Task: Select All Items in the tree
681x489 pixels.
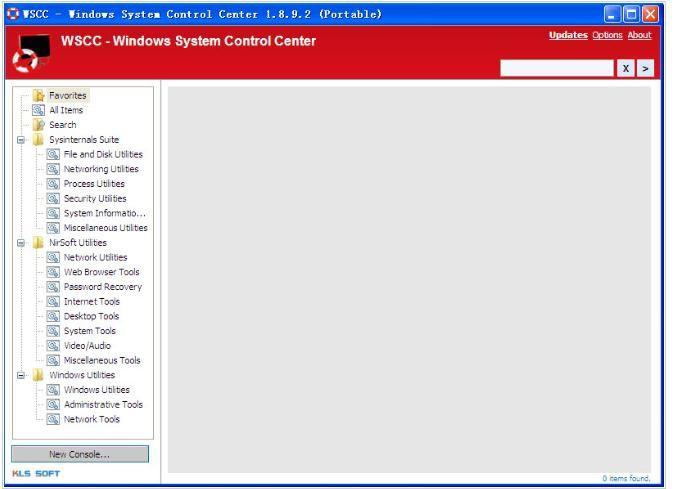Action: [66, 110]
